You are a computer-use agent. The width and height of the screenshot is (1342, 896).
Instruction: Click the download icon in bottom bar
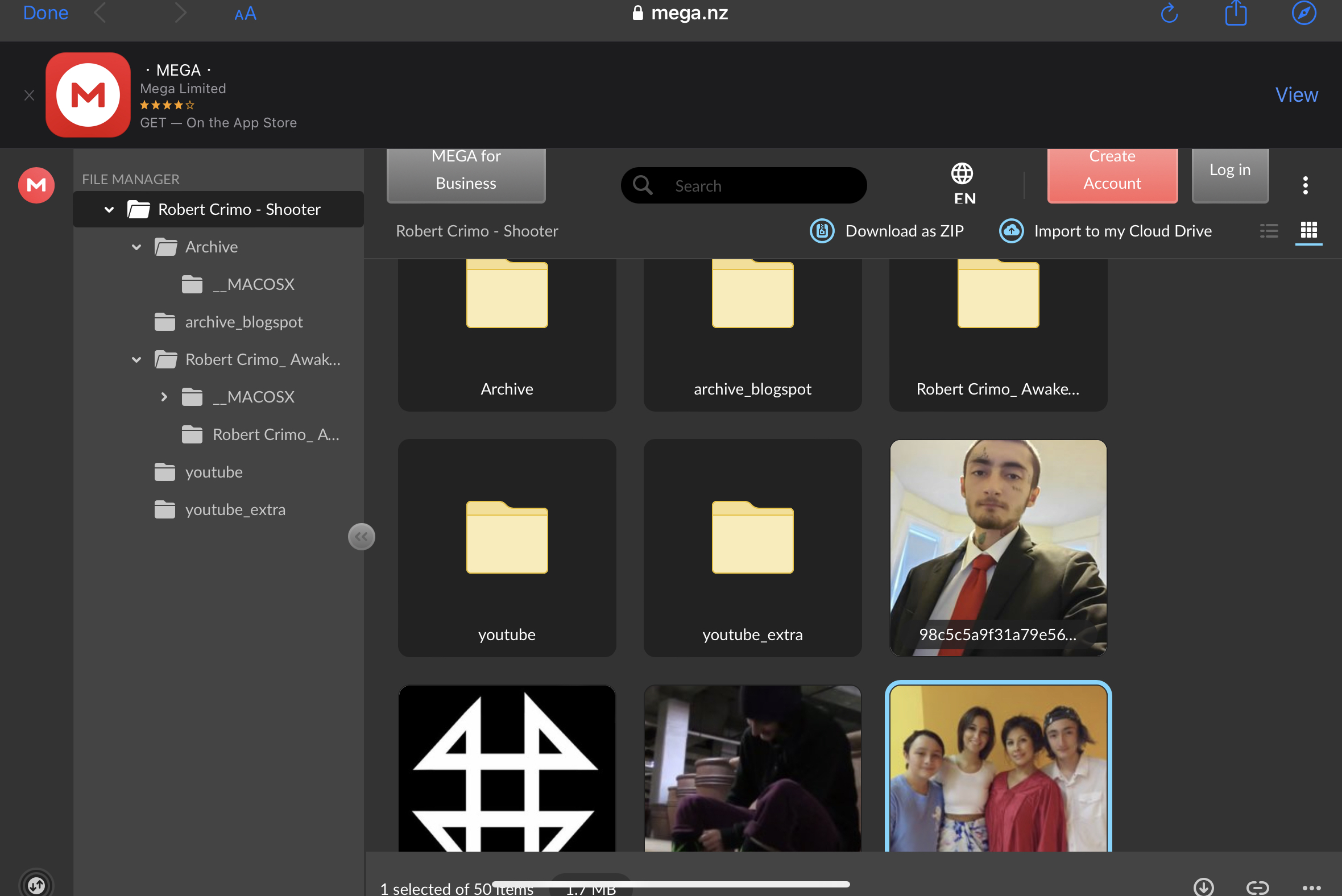[1203, 887]
